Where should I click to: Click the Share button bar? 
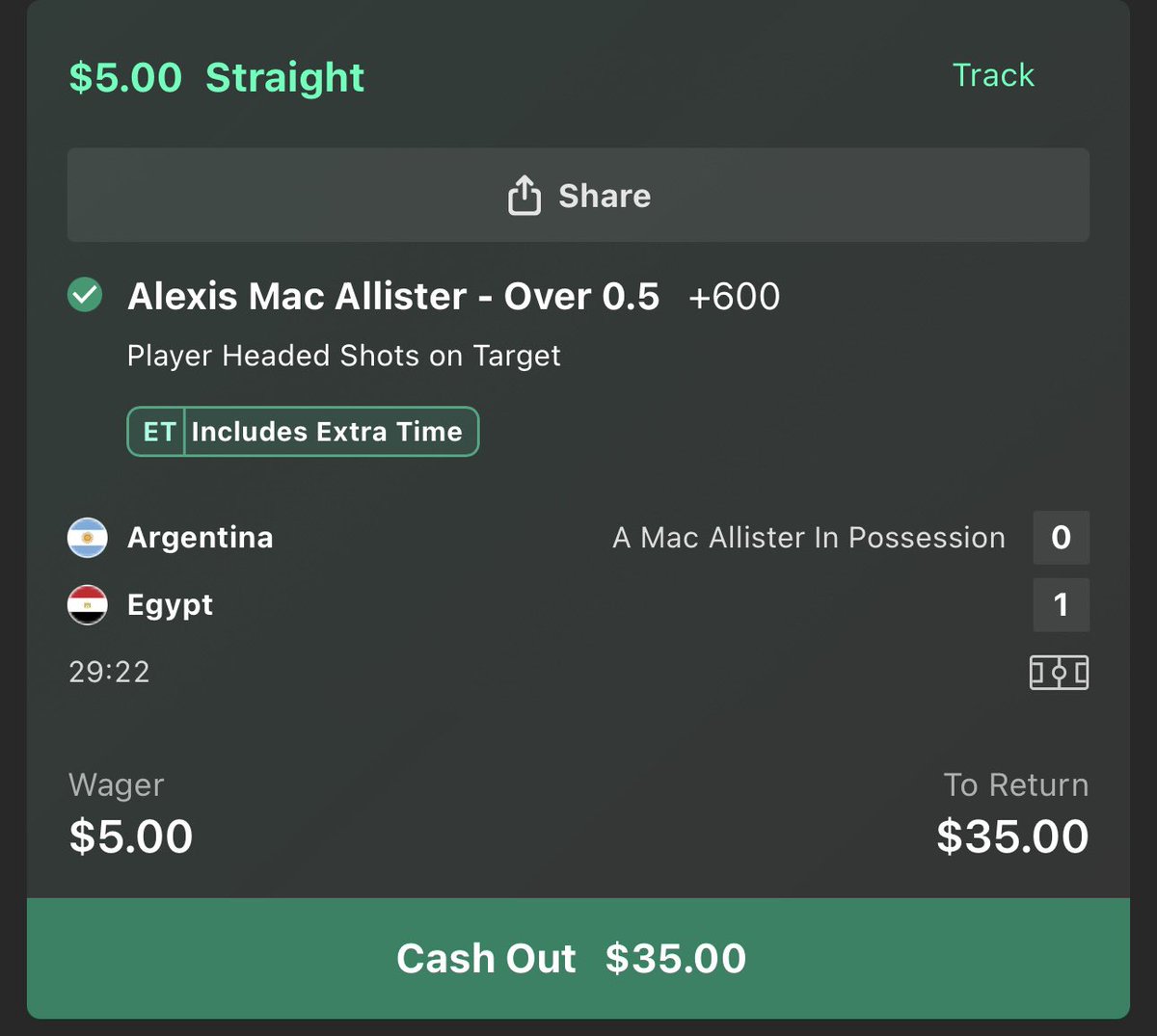tap(578, 195)
